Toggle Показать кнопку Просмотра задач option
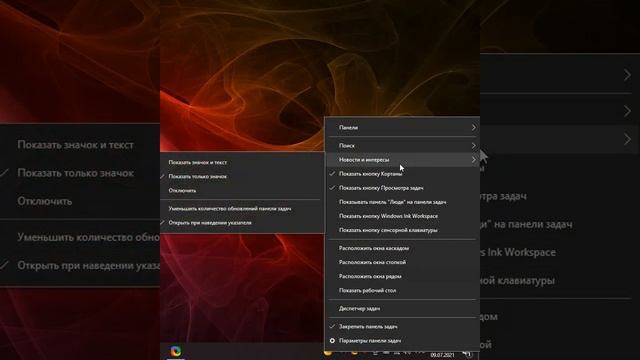The height and width of the screenshot is (360, 640). click(402, 188)
